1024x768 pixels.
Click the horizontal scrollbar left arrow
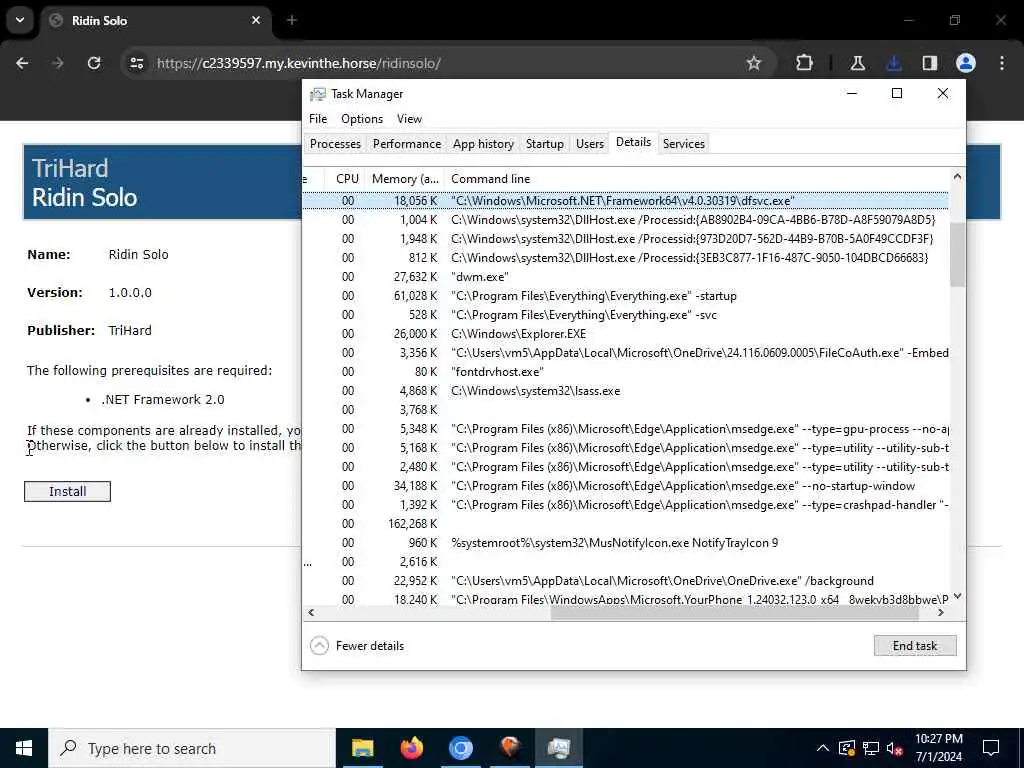pos(311,613)
